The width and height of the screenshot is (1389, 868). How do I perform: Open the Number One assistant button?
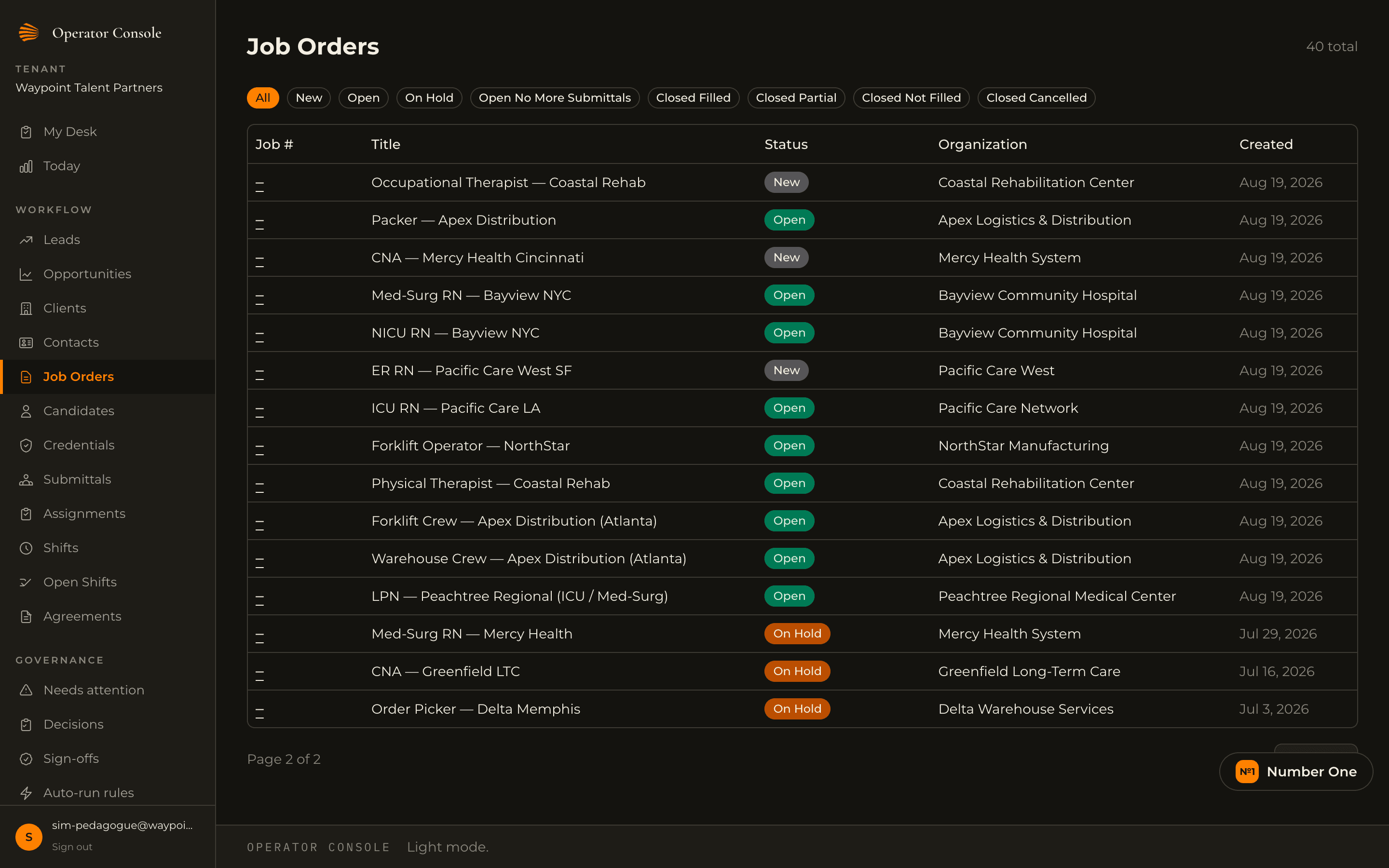point(1295,772)
